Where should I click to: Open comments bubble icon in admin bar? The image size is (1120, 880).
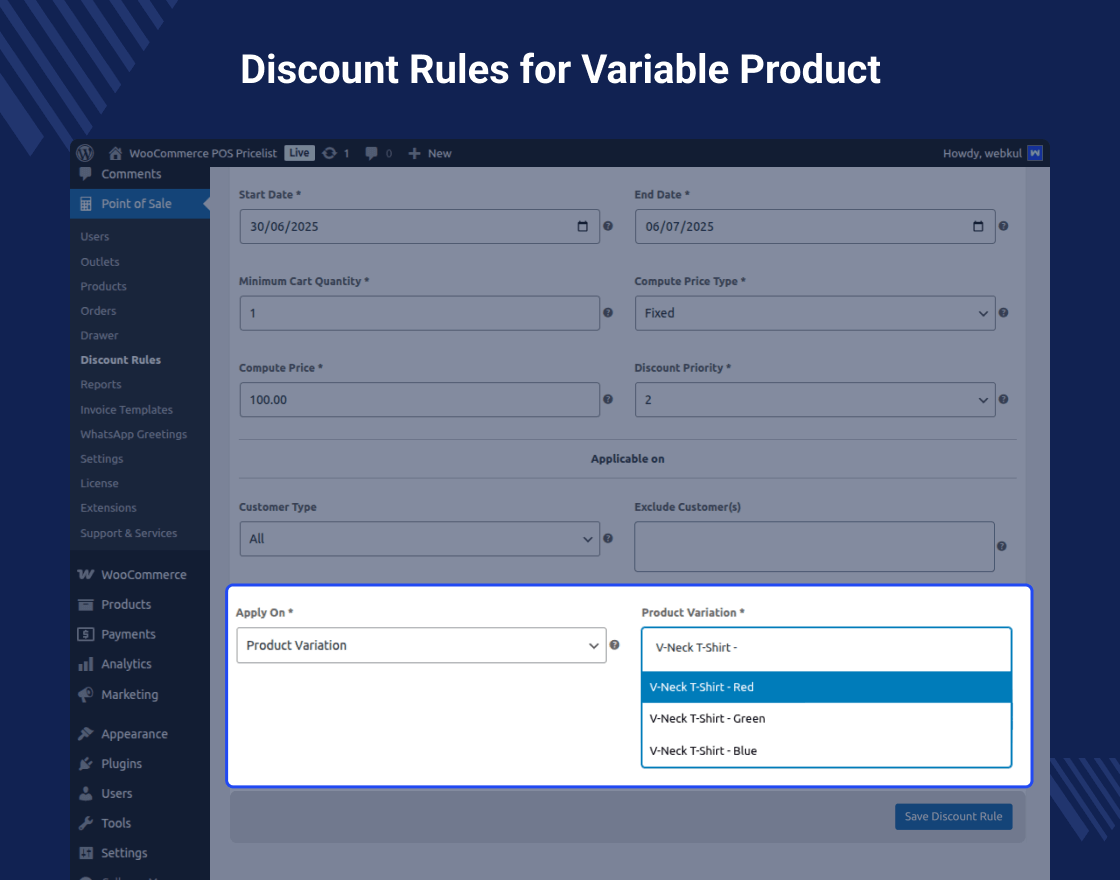371,153
